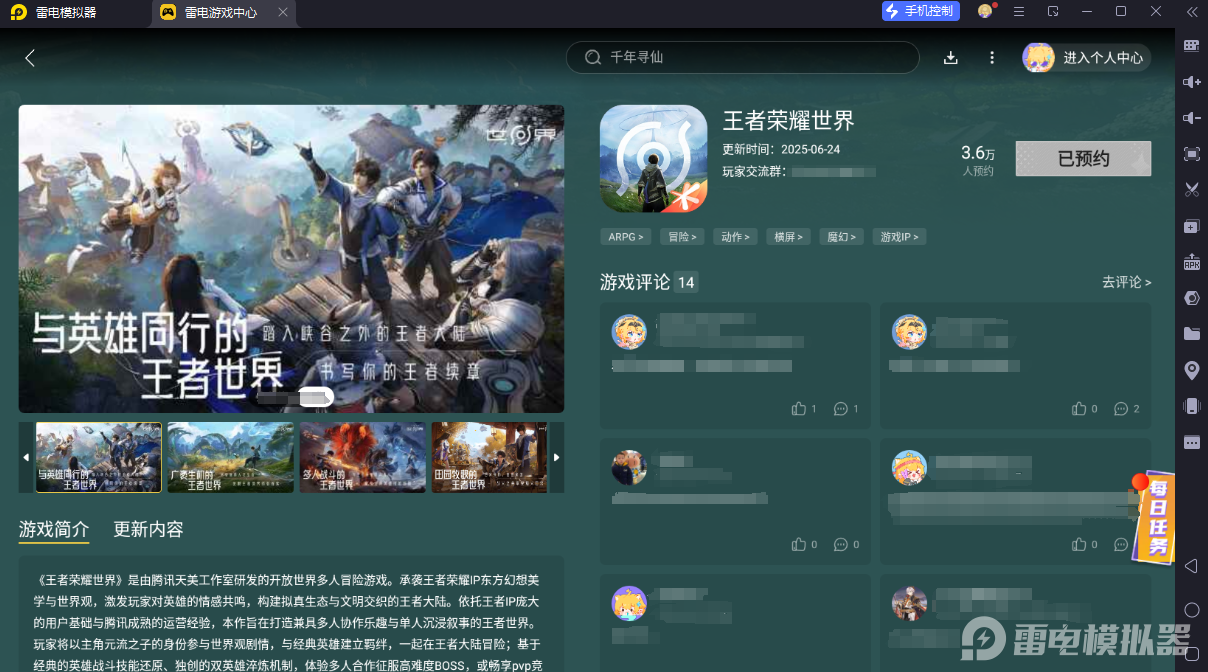
Task: Open virtual location pin icon
Action: 1191,370
